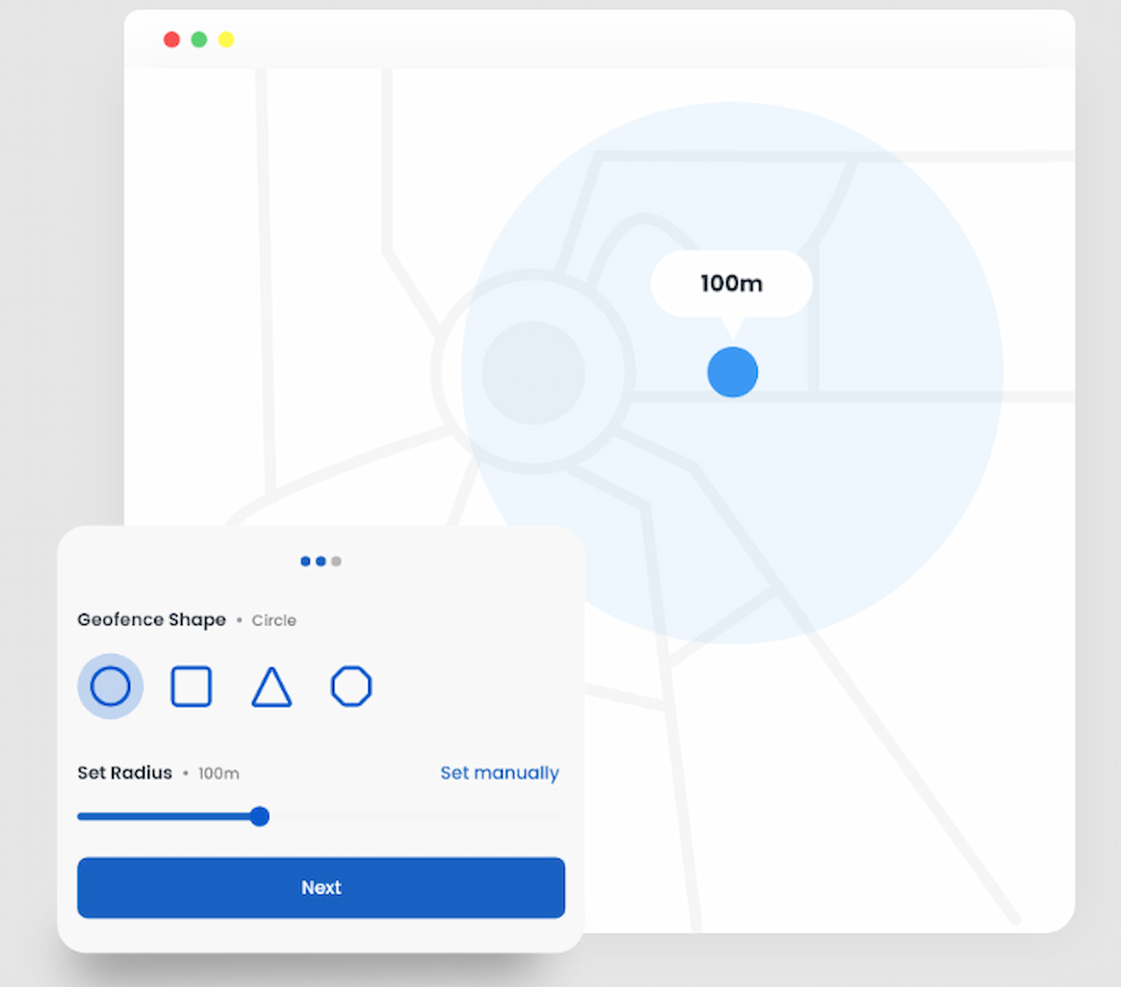This screenshot has height=987, width=1121.
Task: Select the square geofence shape
Action: 191,686
